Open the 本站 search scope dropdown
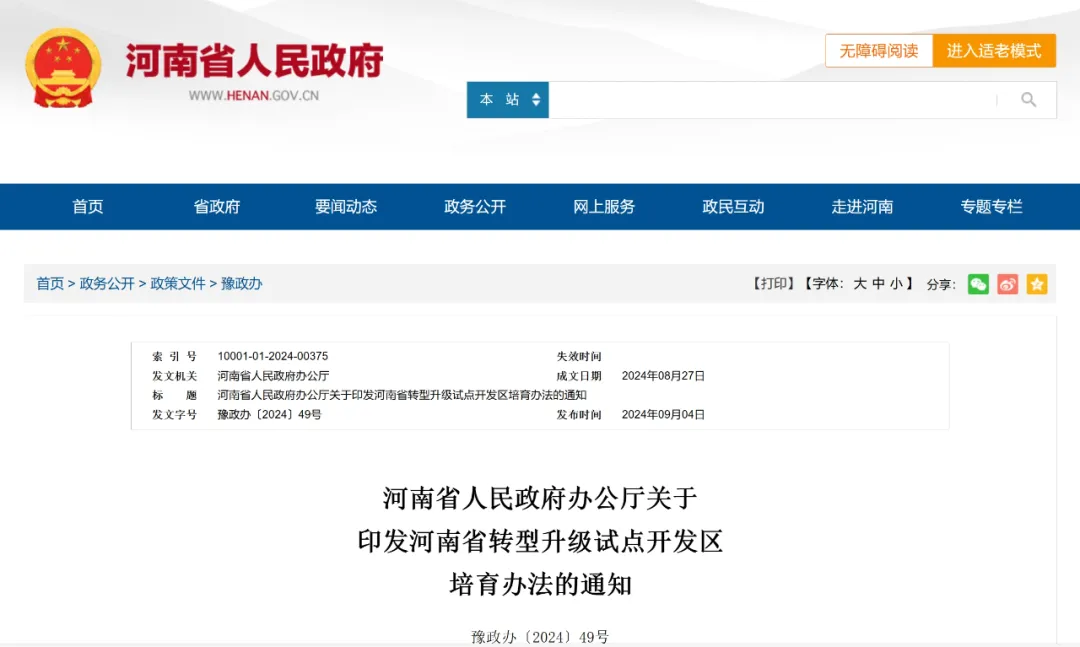The image size is (1080, 647). pyautogui.click(x=508, y=100)
